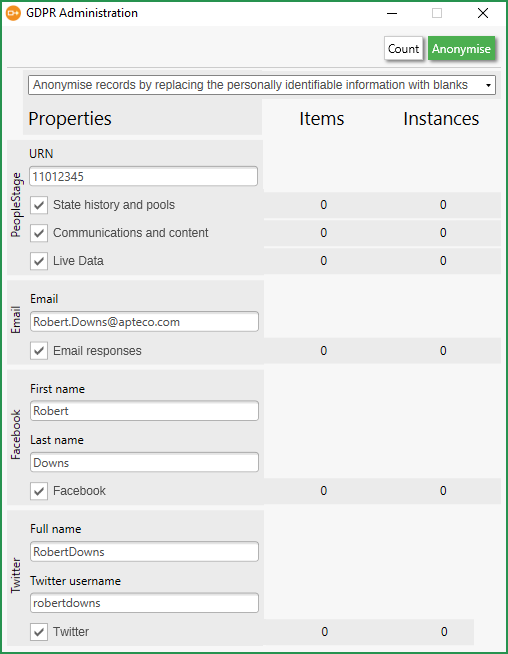Click the Email address input field

click(144, 322)
